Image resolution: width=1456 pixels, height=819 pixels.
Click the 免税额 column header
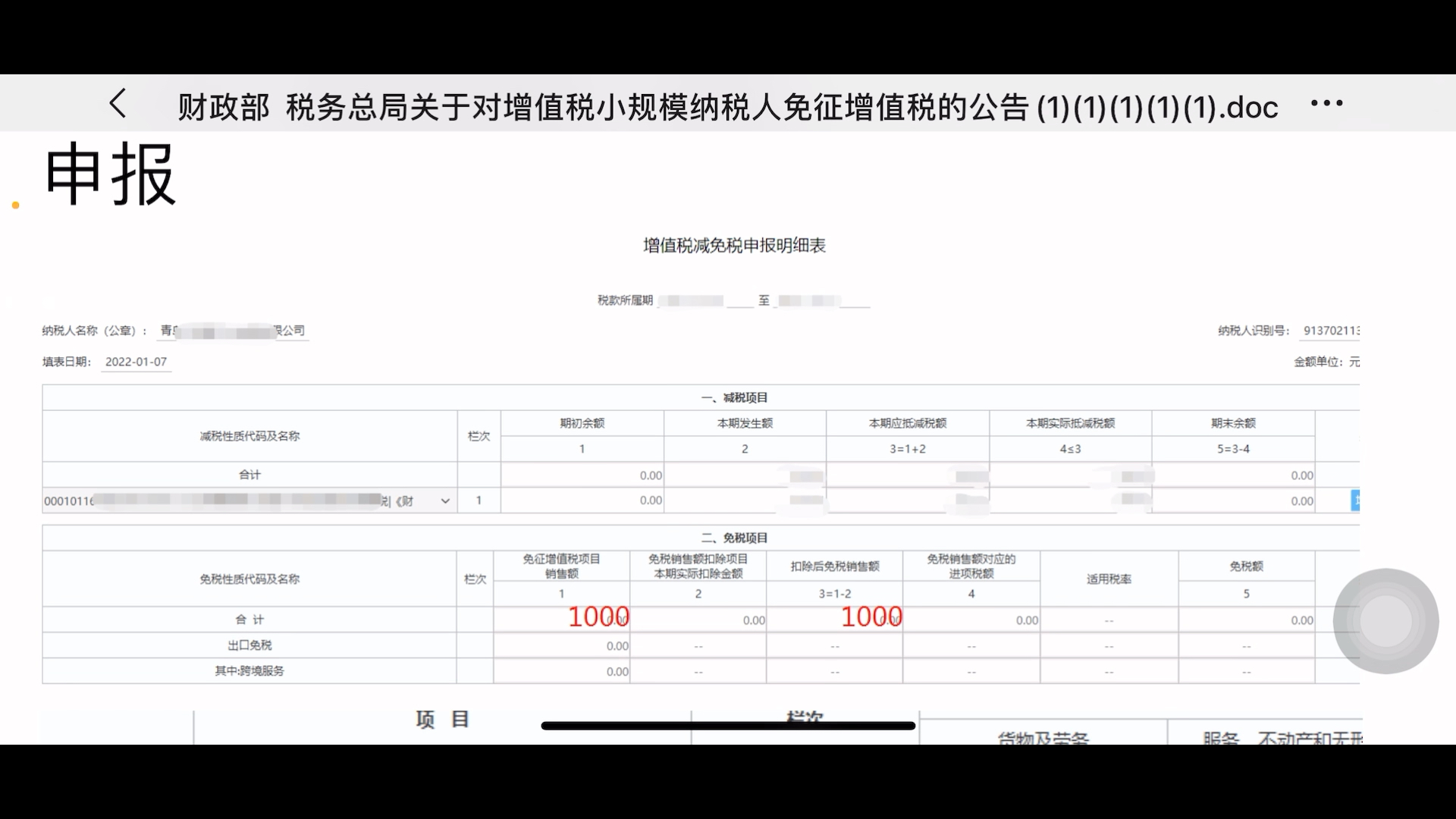click(x=1246, y=566)
